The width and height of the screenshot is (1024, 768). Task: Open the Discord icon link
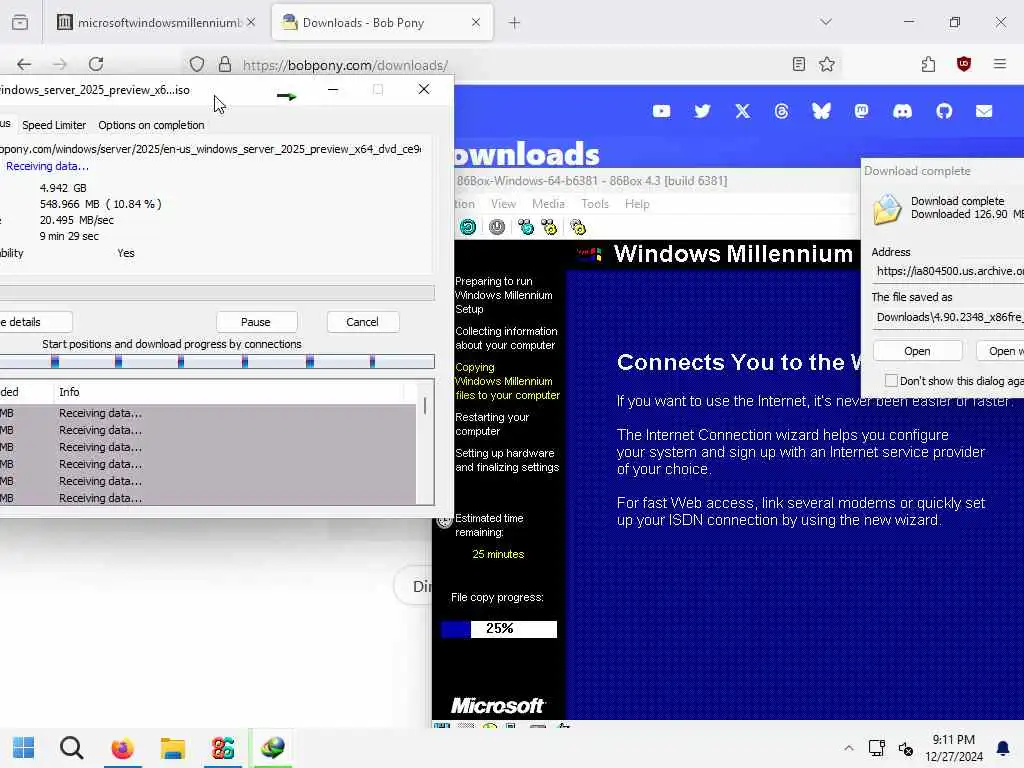(903, 111)
